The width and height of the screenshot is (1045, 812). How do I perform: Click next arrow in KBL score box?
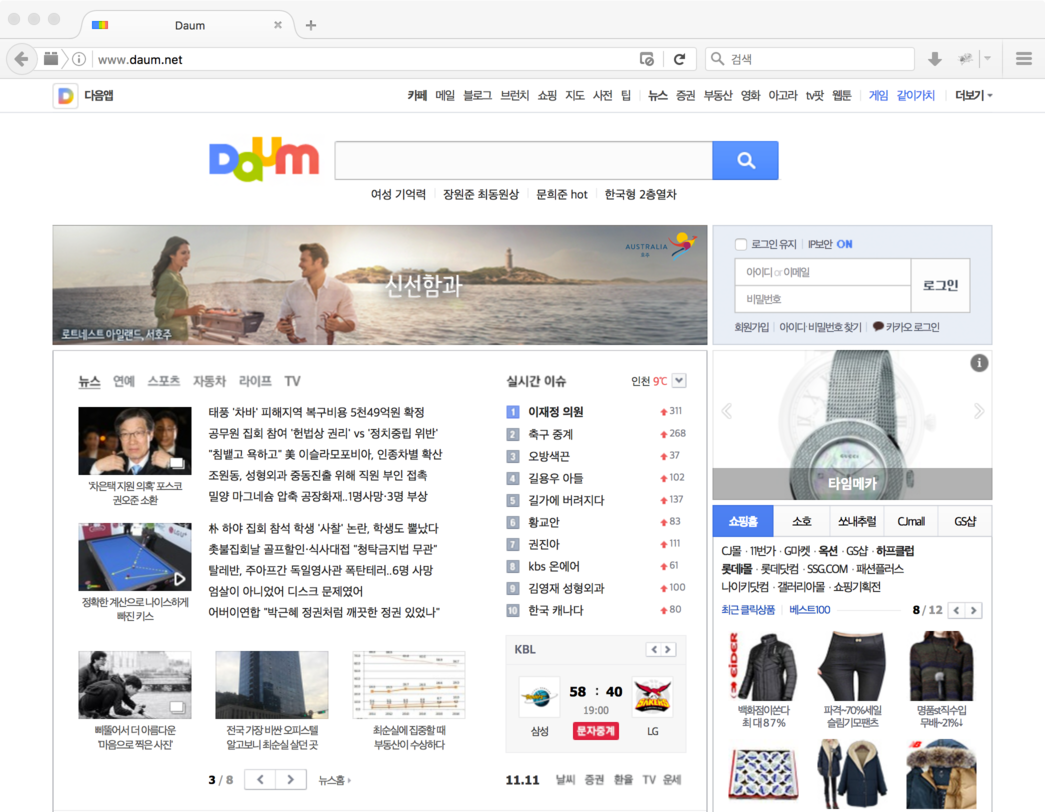tap(668, 649)
